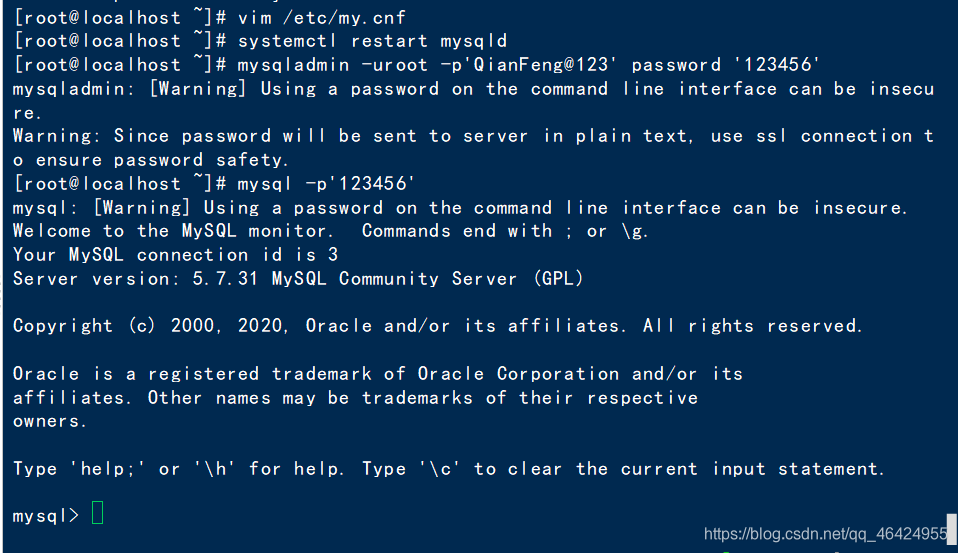The image size is (958, 553).
Task: Click 'ssl connection' in the warning line
Action: coord(834,136)
